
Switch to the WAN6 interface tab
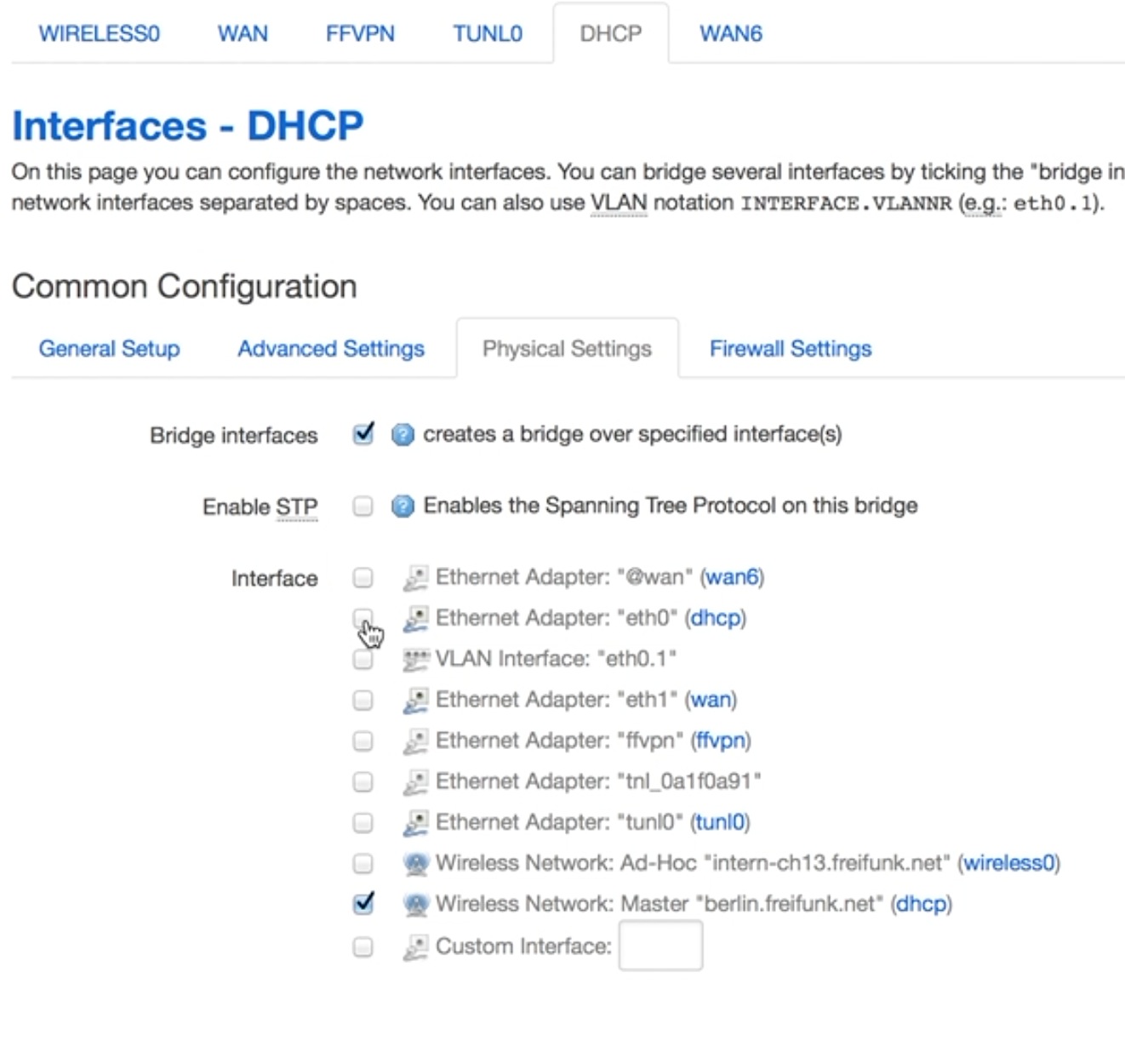click(x=730, y=34)
